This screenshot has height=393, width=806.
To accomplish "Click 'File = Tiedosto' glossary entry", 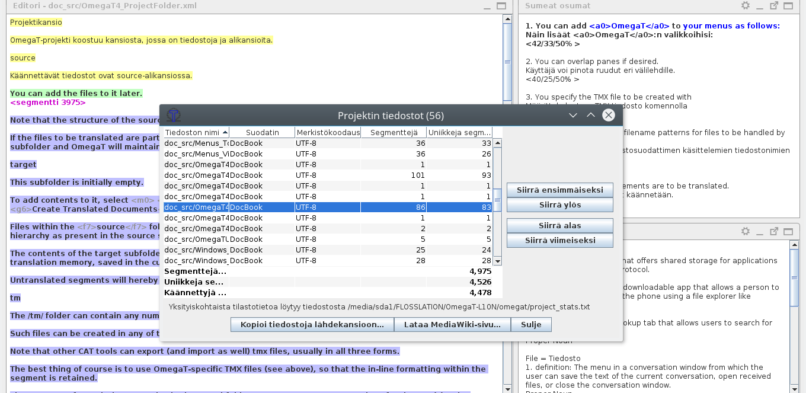I will (553, 358).
